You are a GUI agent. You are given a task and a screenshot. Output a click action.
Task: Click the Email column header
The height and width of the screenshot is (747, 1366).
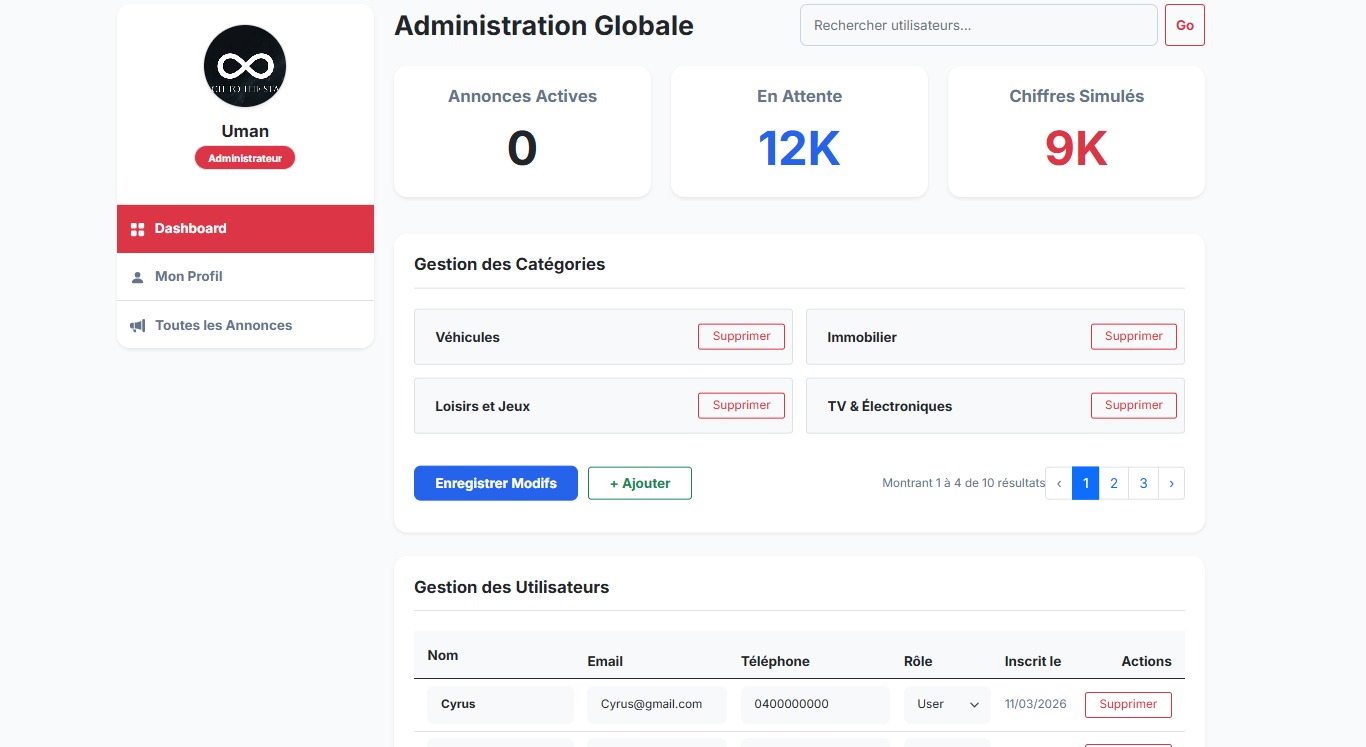point(605,662)
